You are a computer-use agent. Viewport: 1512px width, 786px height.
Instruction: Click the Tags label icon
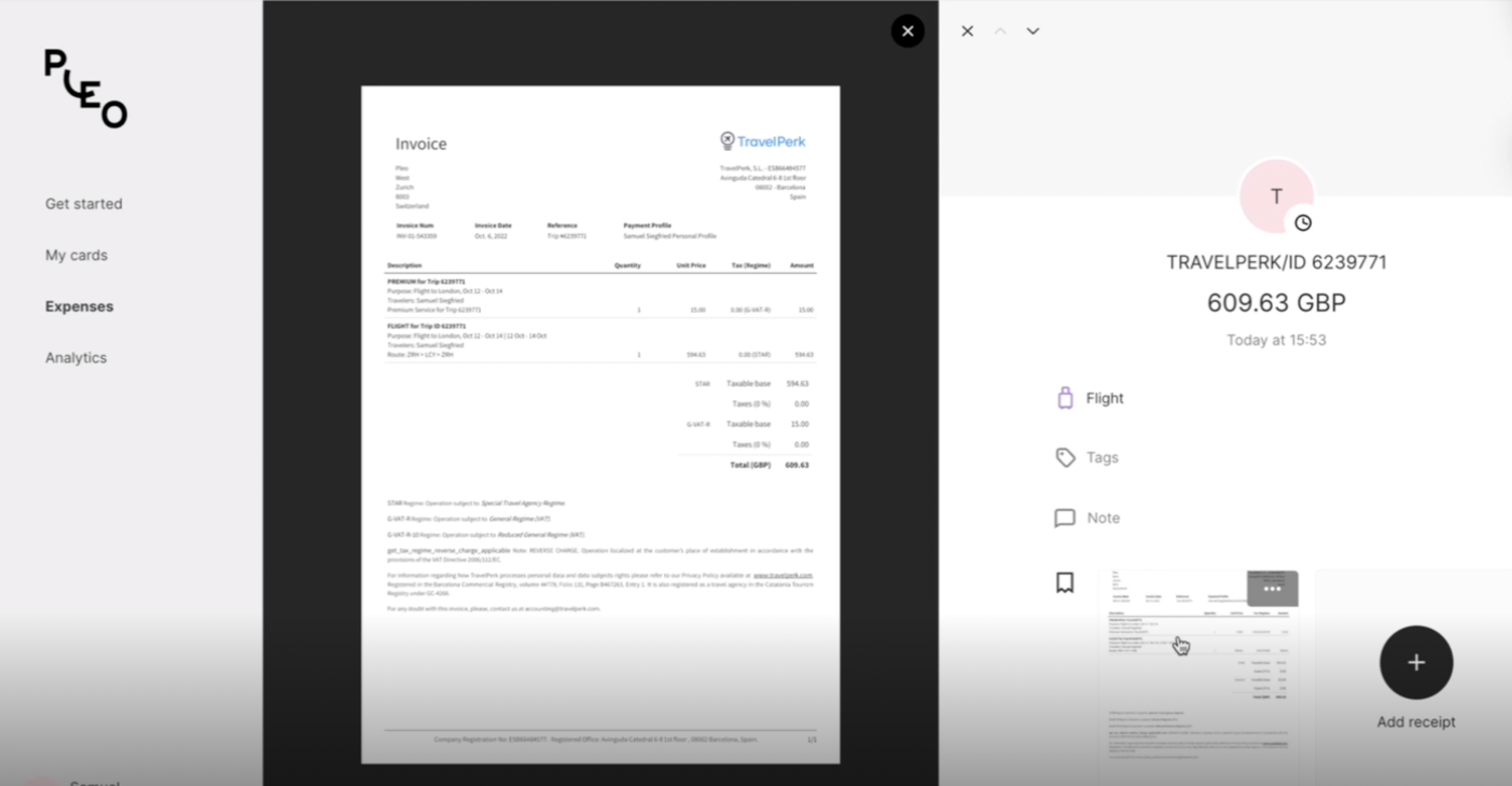1065,457
